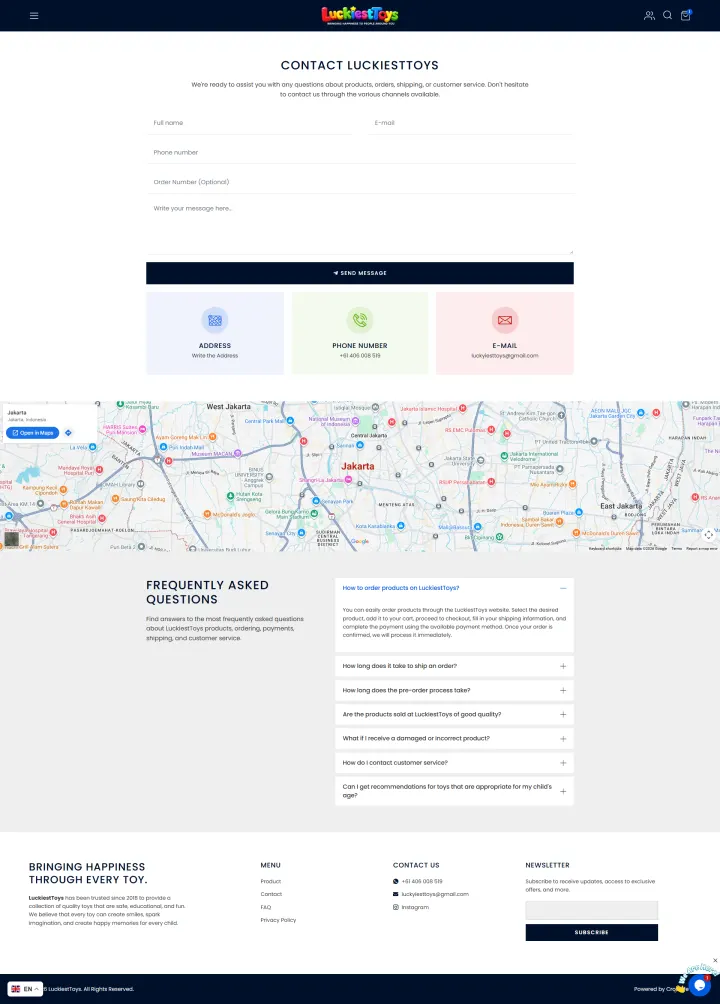Click the Order Number (Optional) field
720x1004 pixels.
(x=360, y=182)
